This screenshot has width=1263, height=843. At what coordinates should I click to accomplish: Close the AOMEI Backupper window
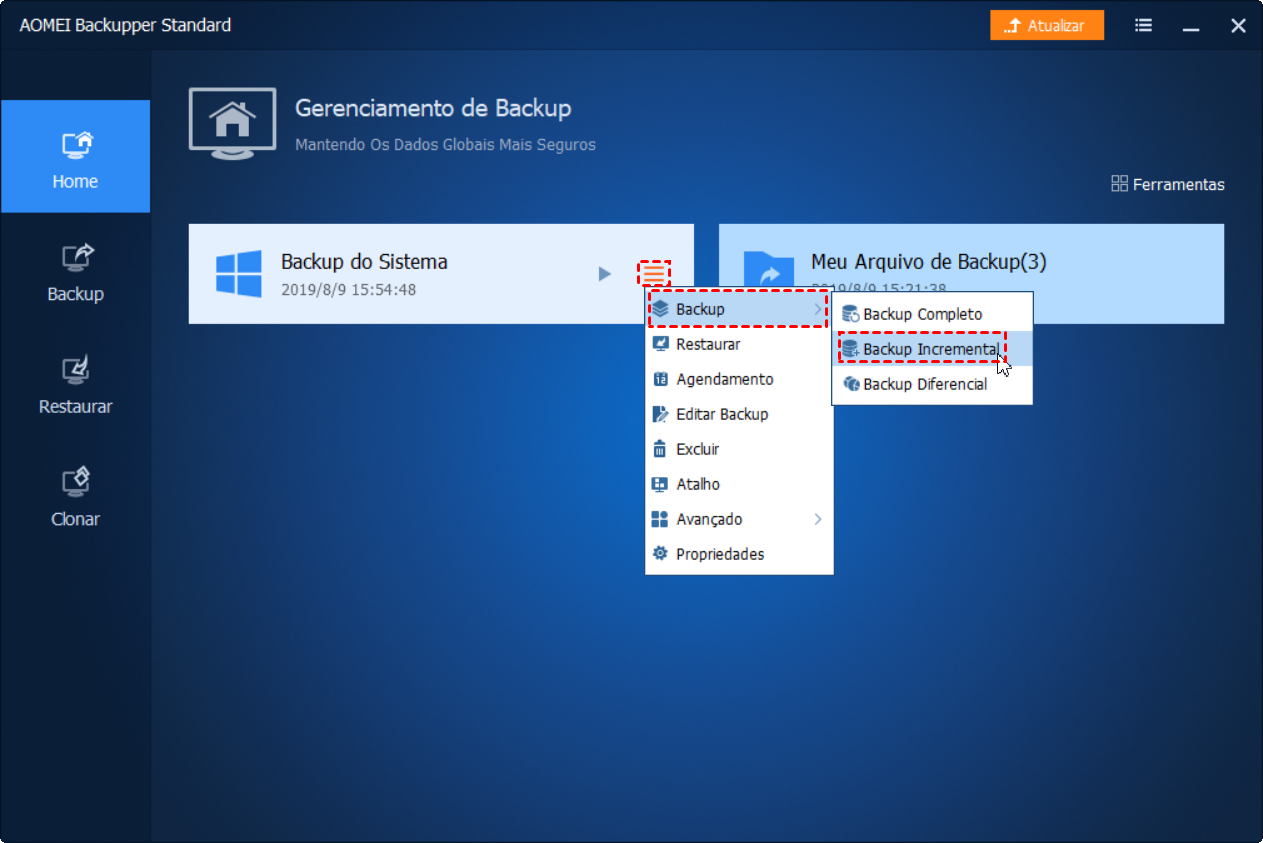click(1238, 26)
